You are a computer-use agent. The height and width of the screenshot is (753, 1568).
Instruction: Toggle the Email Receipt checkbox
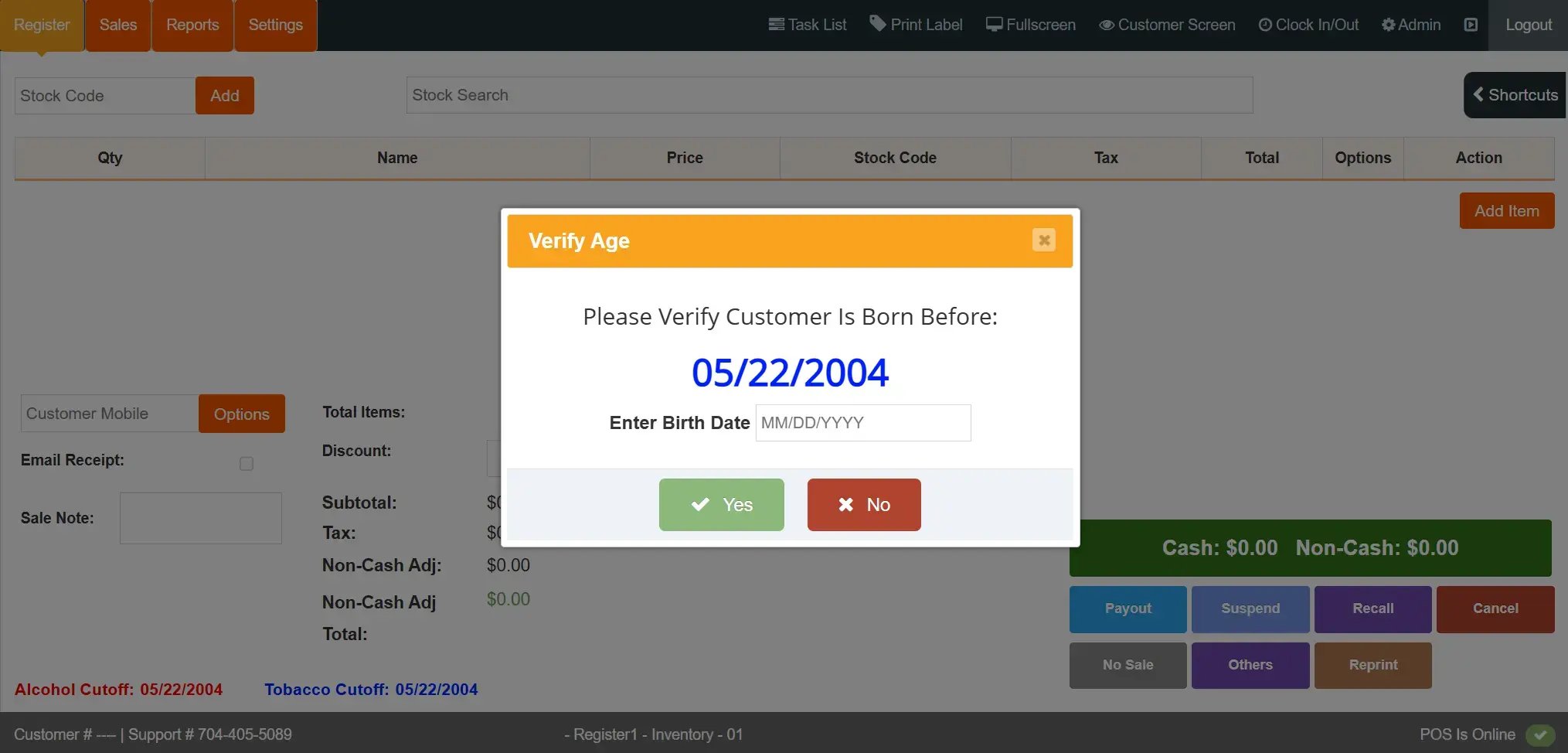(x=247, y=464)
